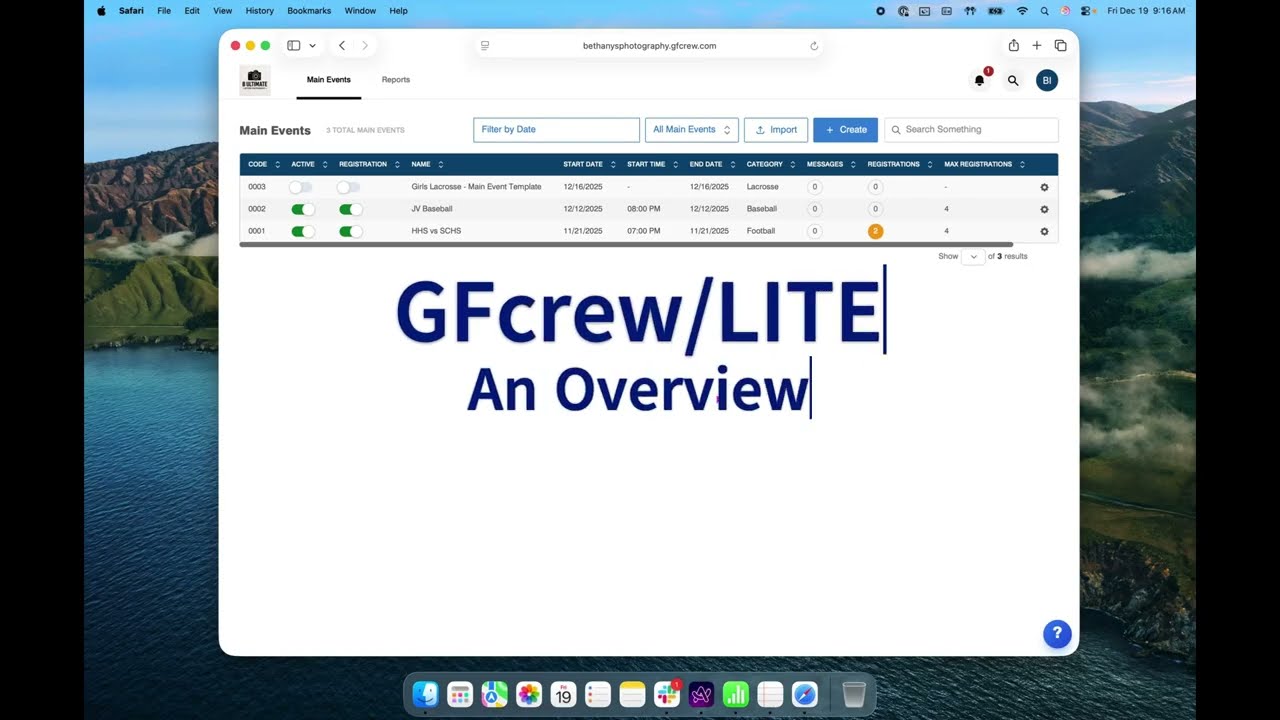
Task: Click the horizontal table scrollbar
Action: click(626, 244)
